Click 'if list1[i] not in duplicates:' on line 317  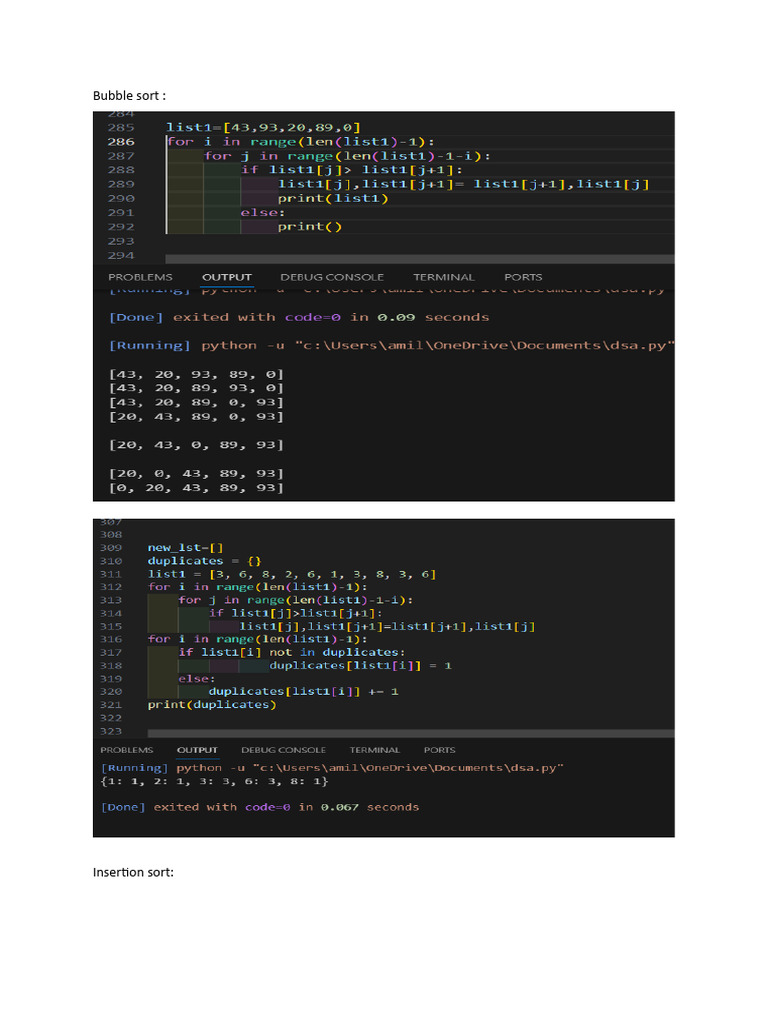pyautogui.click(x=292, y=652)
